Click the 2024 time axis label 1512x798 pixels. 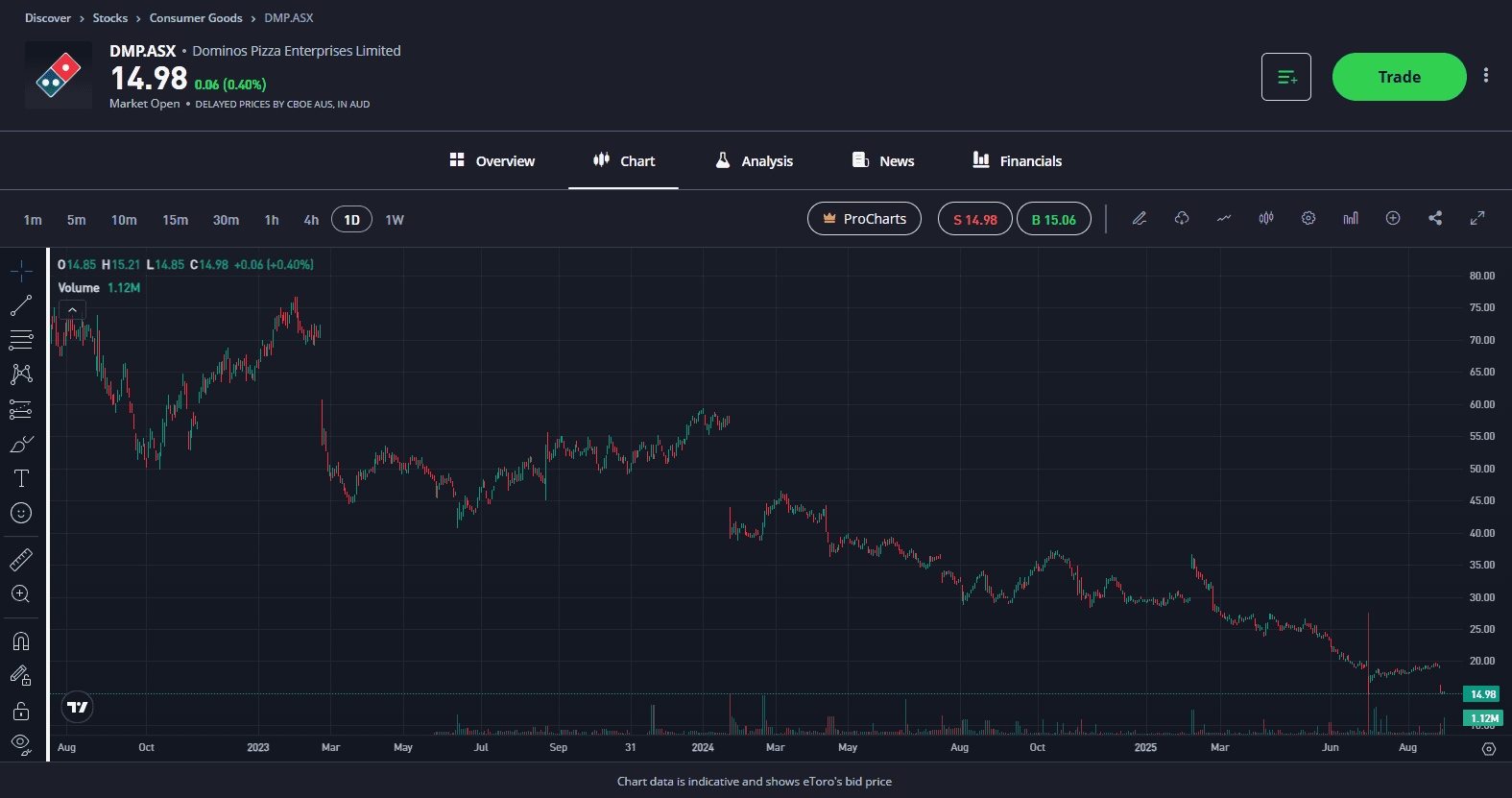point(703,747)
